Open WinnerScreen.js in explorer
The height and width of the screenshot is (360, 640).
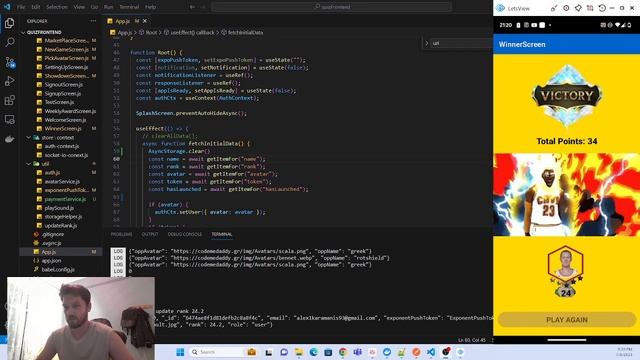(x=62, y=129)
